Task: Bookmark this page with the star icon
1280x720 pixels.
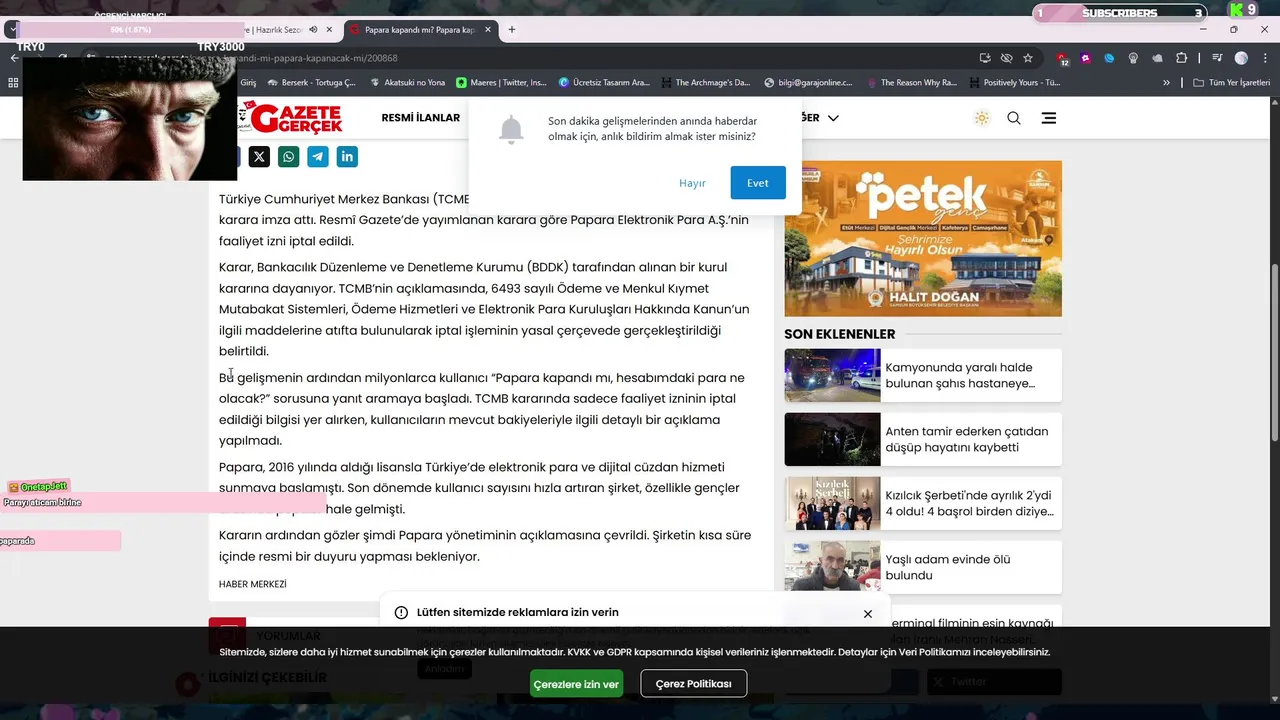Action: pyautogui.click(x=1028, y=58)
